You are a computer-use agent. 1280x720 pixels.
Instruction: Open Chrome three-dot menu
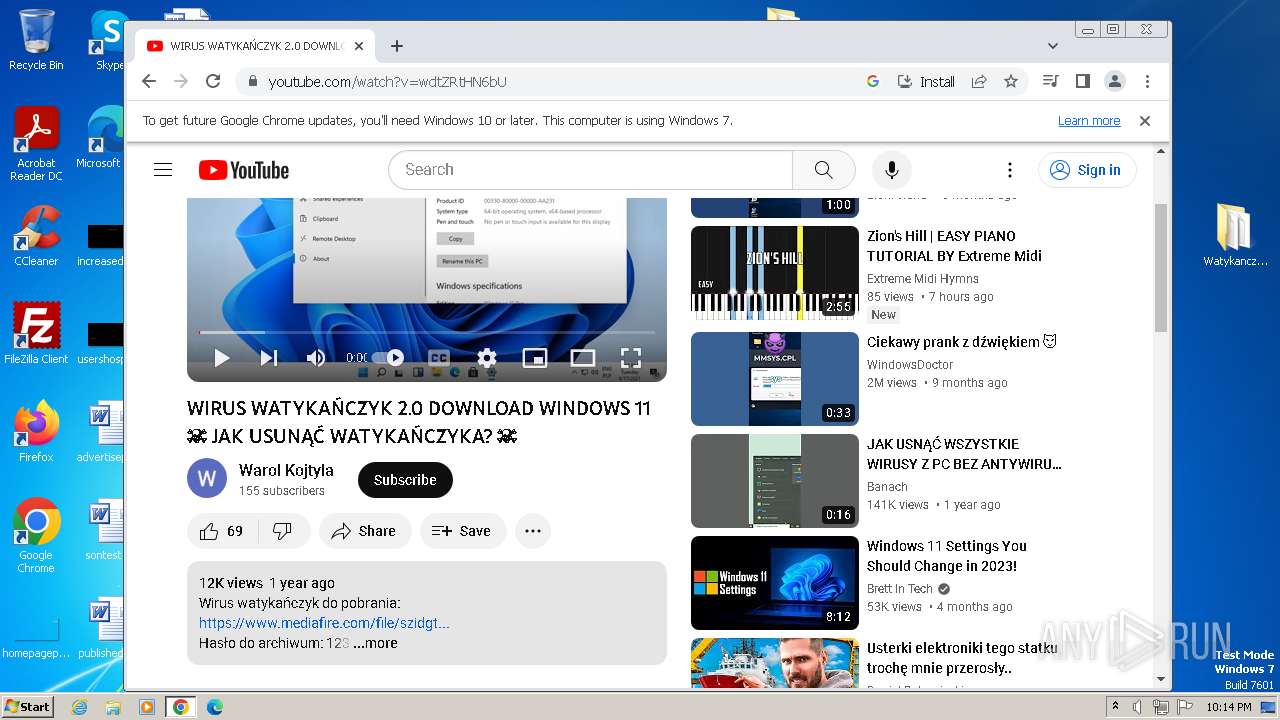(1147, 82)
